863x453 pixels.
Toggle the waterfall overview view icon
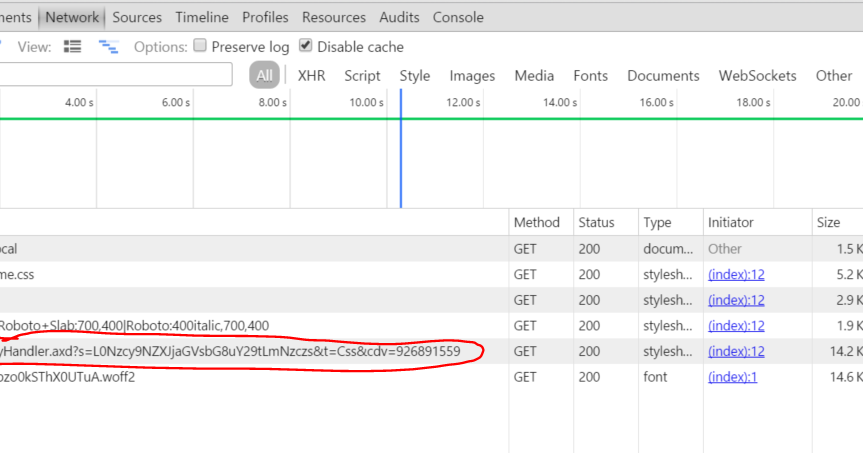coord(108,47)
